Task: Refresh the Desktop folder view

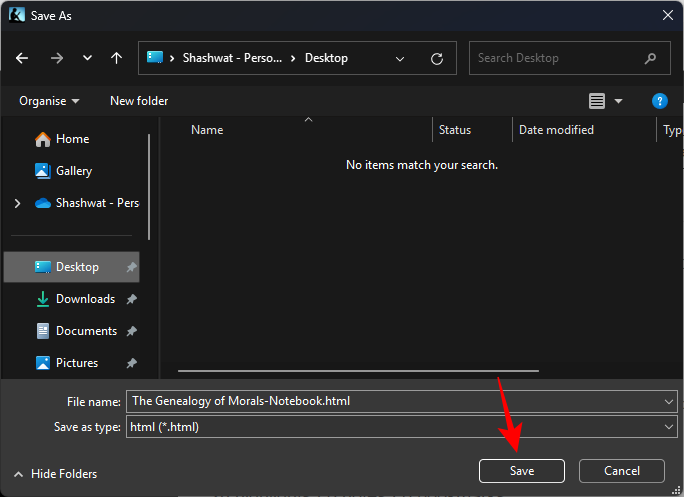Action: coord(437,59)
